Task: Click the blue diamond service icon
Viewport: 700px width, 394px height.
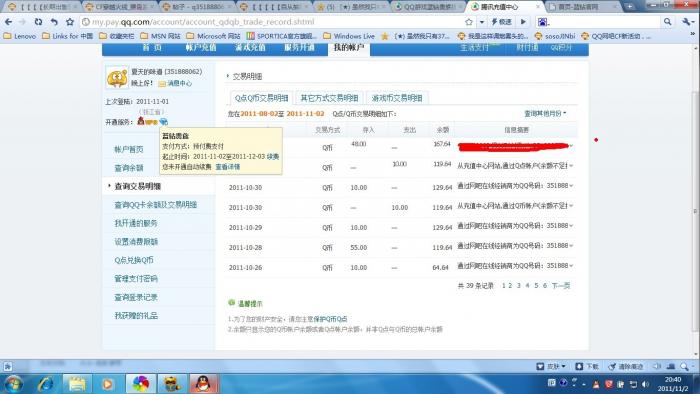Action: coord(164,121)
